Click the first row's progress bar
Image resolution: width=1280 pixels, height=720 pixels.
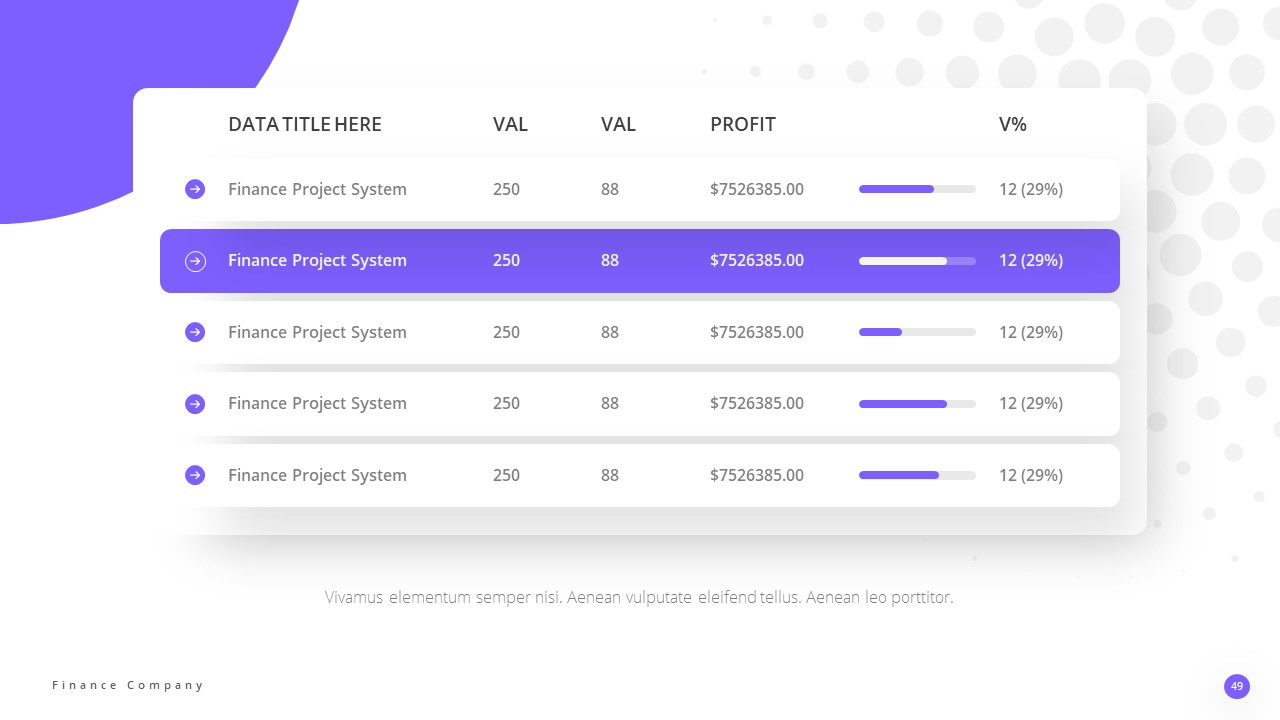pyautogui.click(x=917, y=189)
